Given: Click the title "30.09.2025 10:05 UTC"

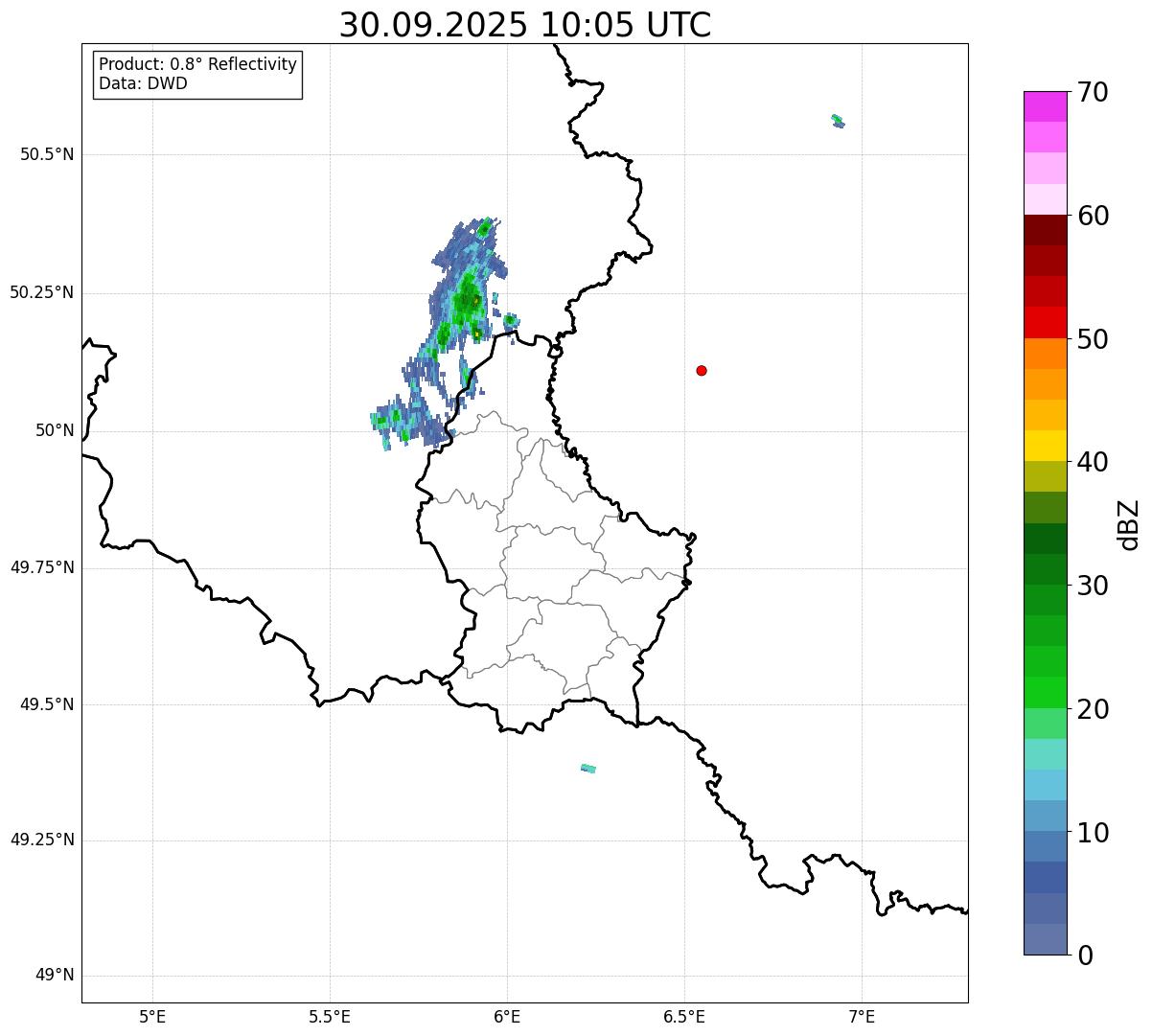Looking at the screenshot, I should point(525,25).
